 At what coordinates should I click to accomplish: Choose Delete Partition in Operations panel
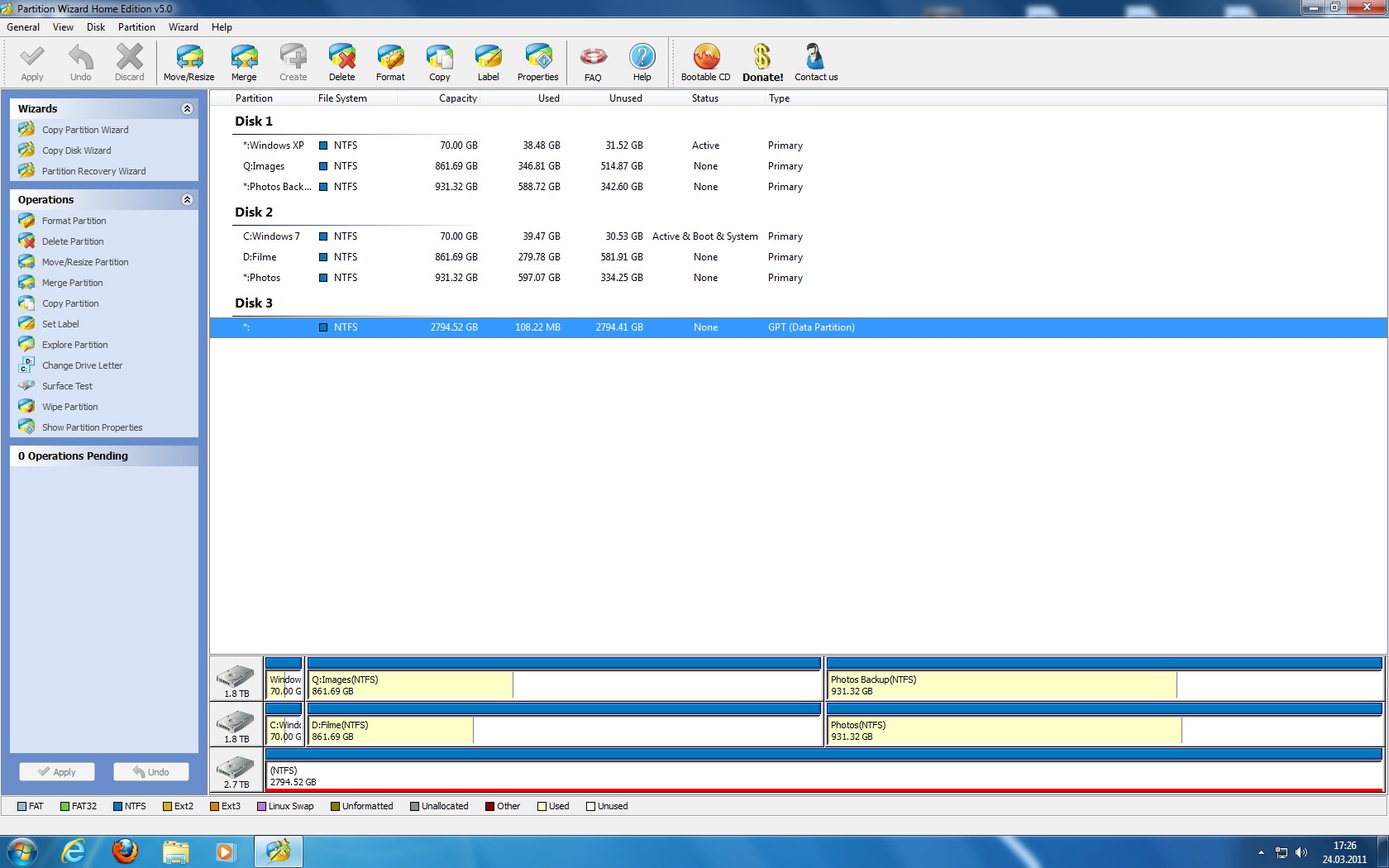pos(73,241)
